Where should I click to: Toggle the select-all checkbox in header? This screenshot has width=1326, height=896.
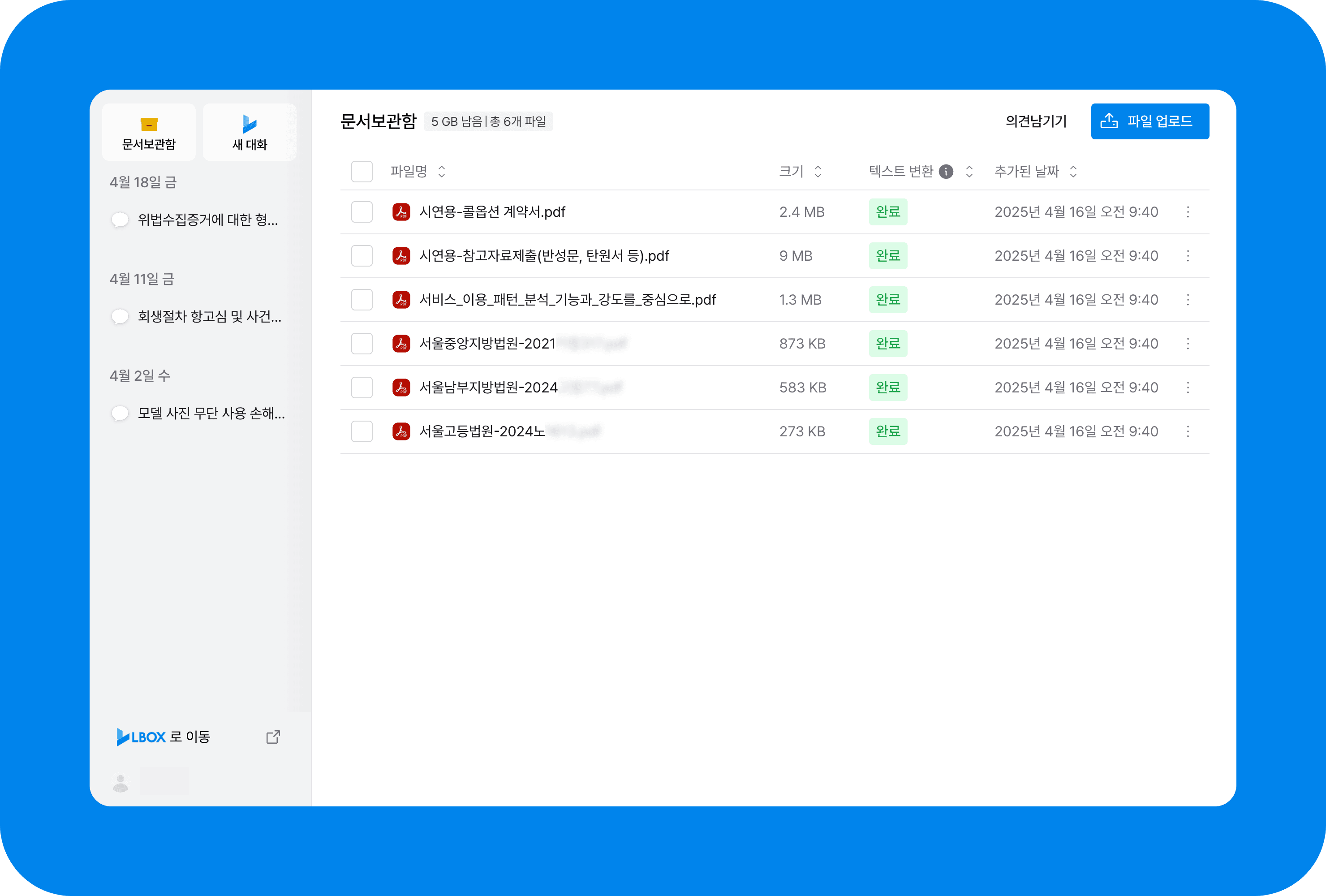pos(362,171)
